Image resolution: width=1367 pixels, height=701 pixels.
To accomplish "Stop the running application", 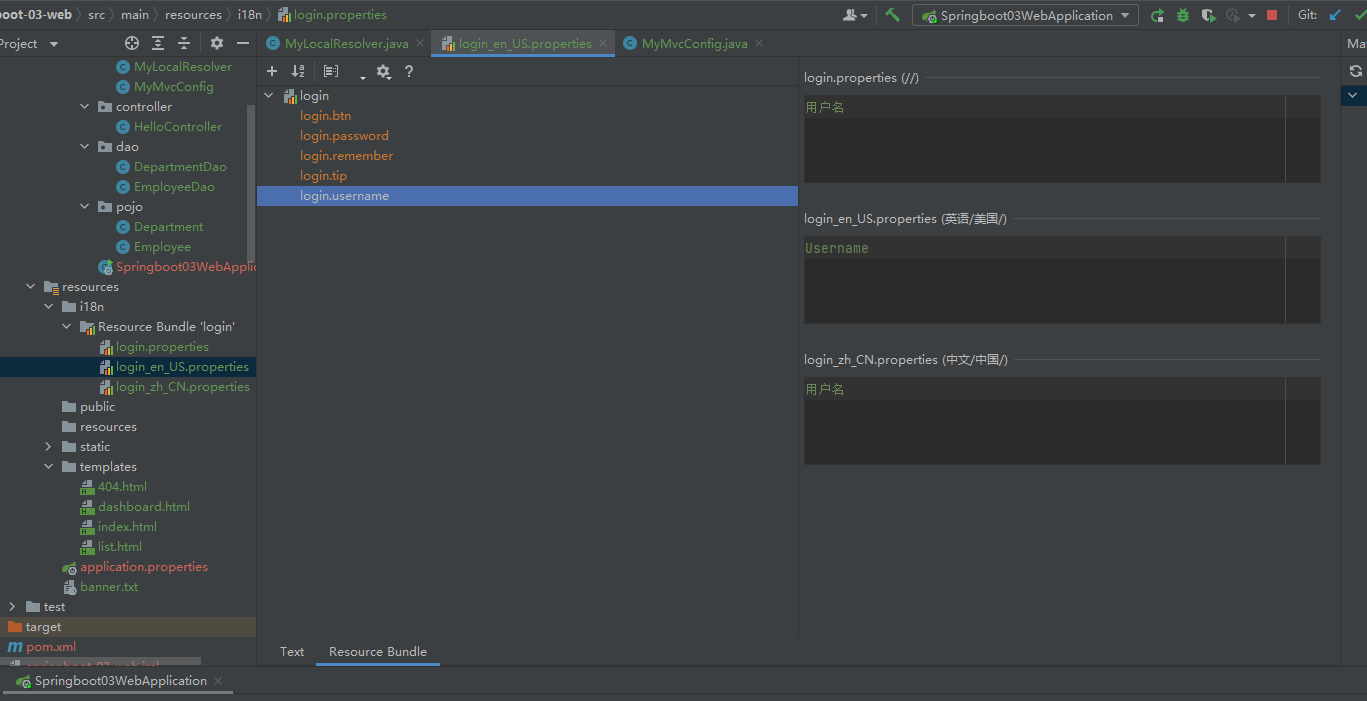I will point(1270,15).
